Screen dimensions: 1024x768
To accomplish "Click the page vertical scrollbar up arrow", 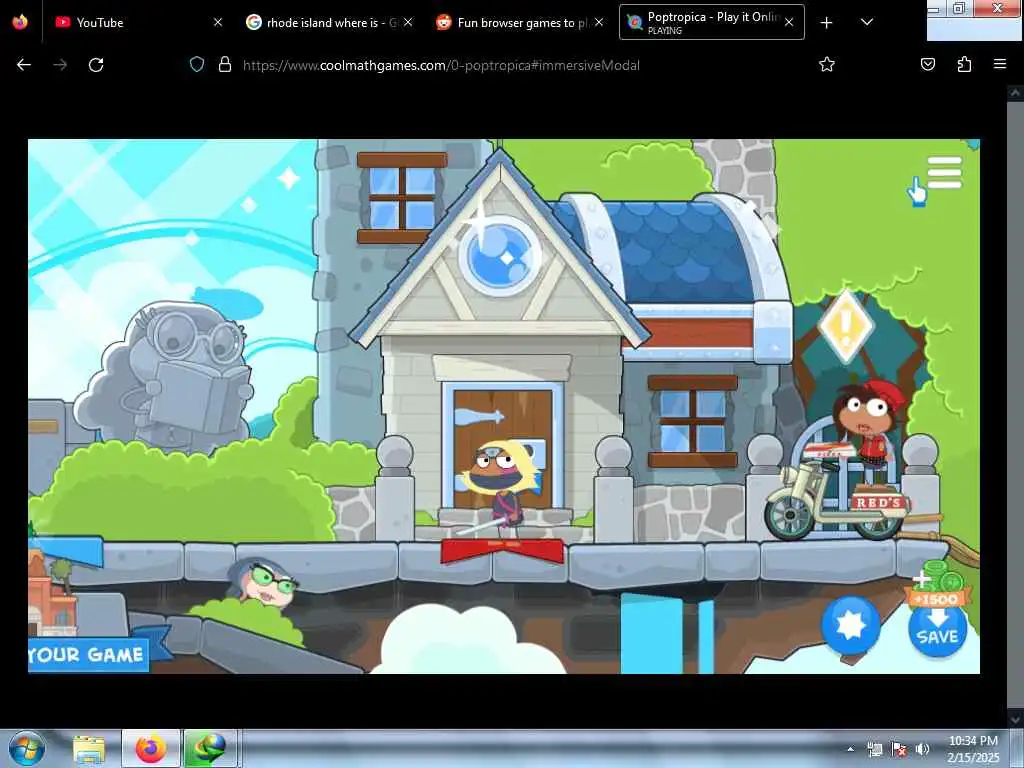I will [1015, 93].
